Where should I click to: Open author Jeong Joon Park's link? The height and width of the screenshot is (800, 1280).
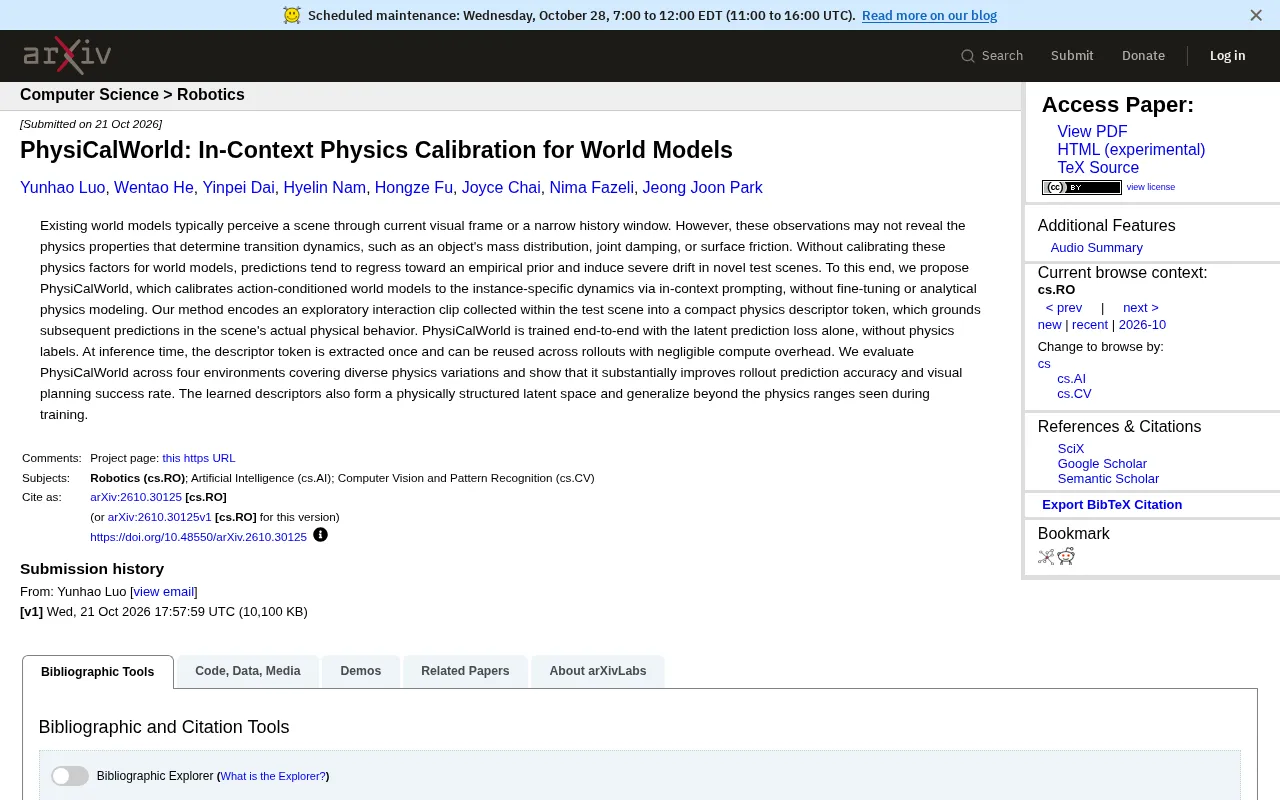pos(702,188)
